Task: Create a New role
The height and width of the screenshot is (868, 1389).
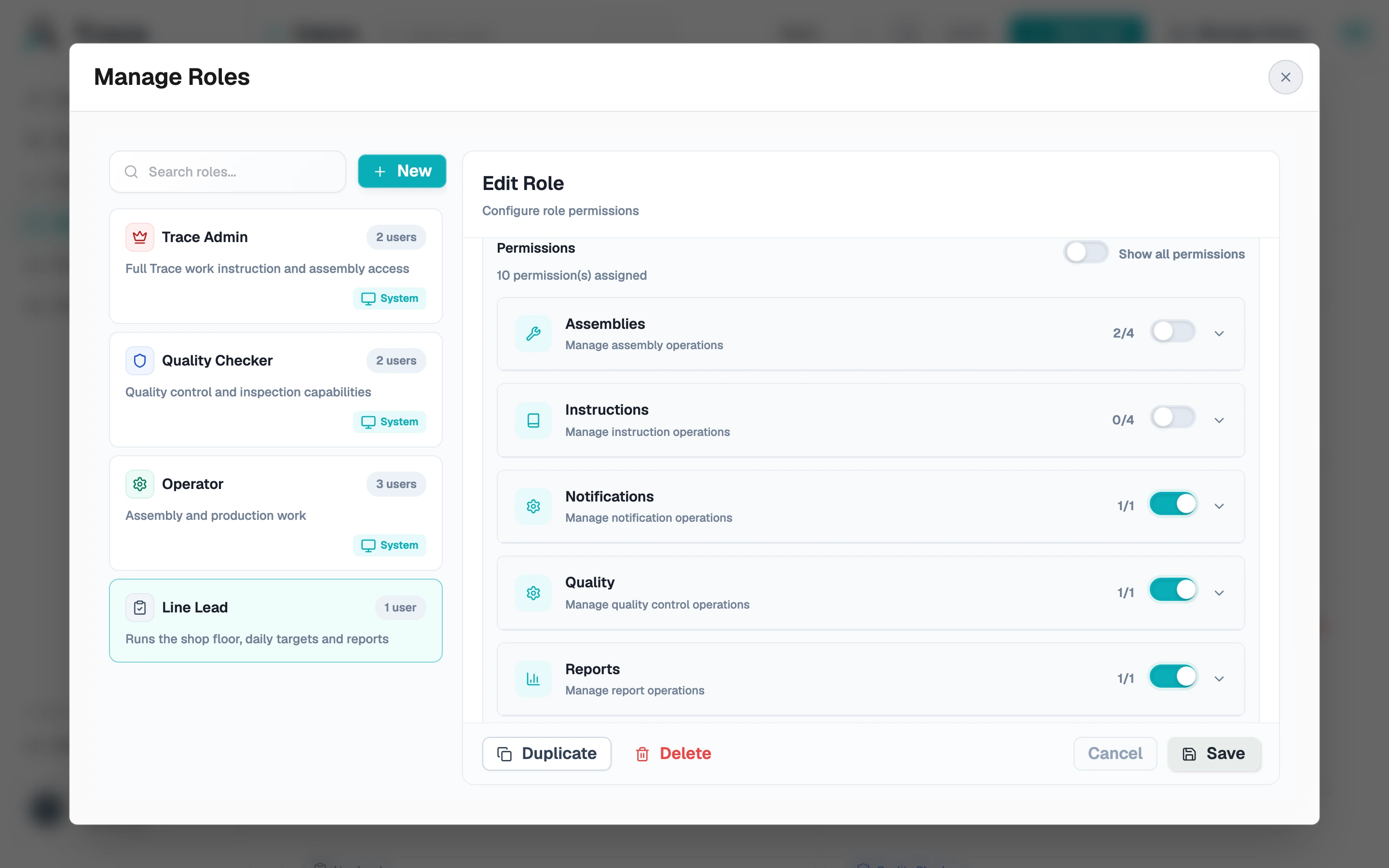Action: point(402,171)
